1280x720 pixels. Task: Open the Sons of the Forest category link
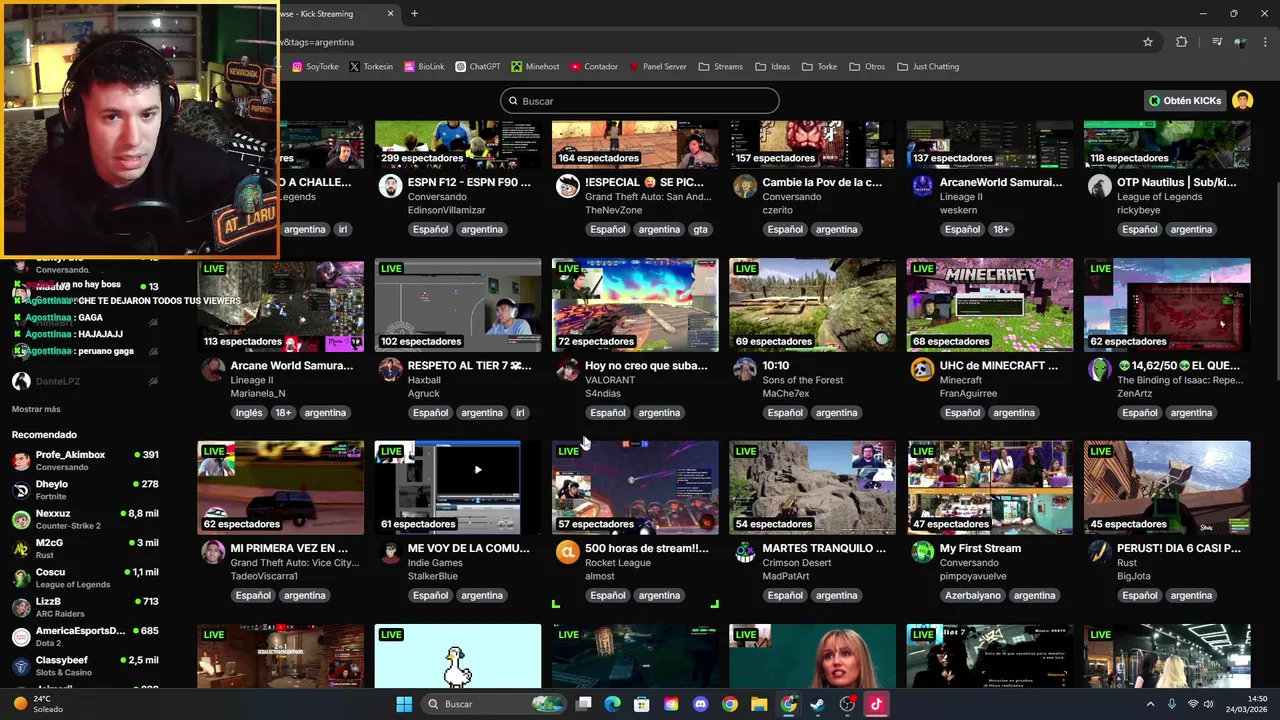pyautogui.click(x=803, y=380)
